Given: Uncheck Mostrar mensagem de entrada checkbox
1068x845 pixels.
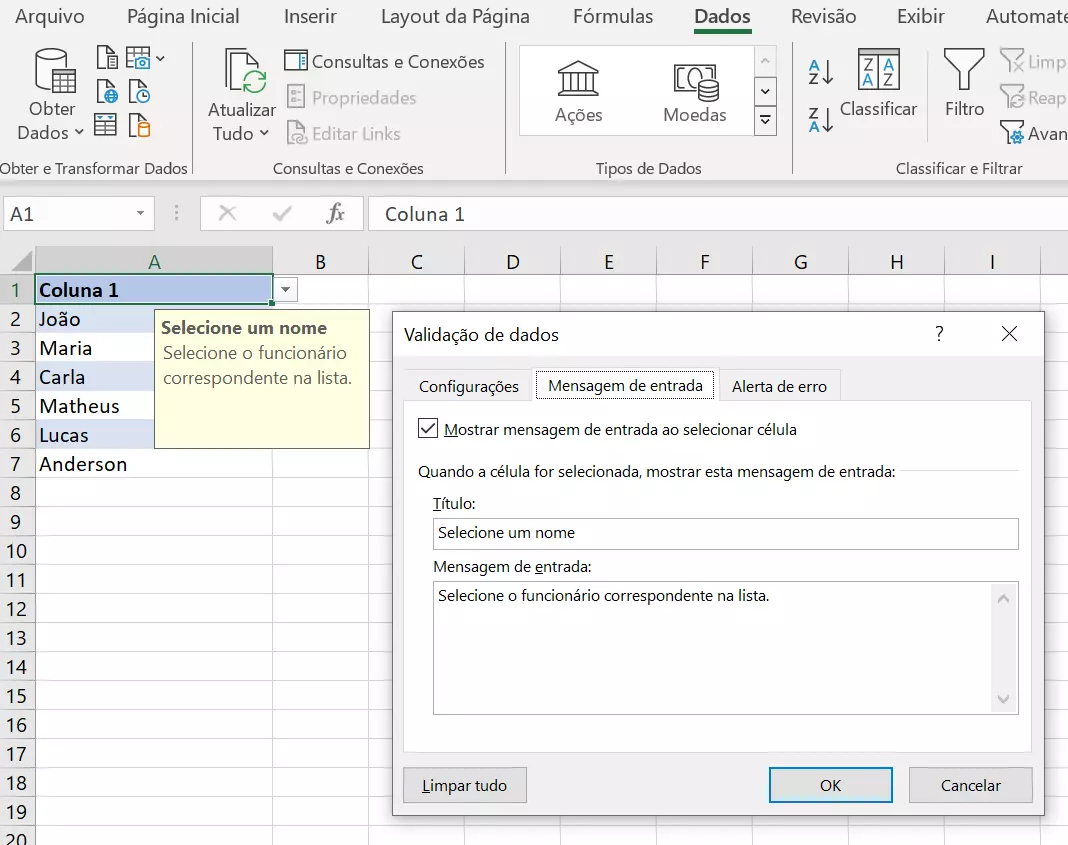Looking at the screenshot, I should click(429, 429).
